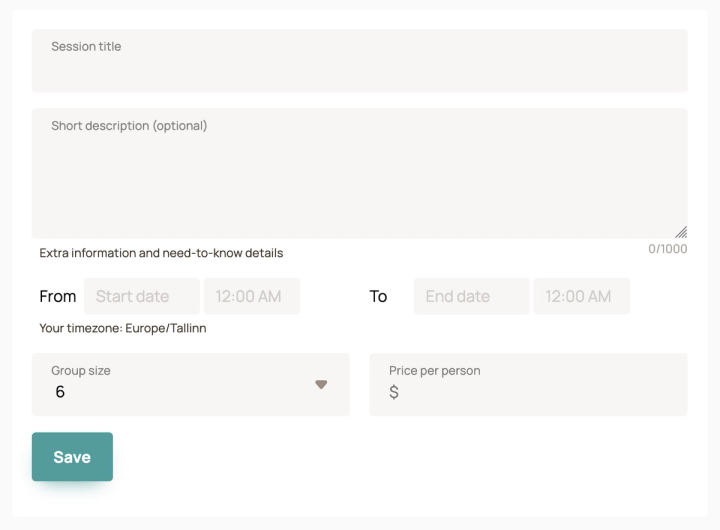This screenshot has width=720, height=530.
Task: Click the To label
Action: pos(378,296)
